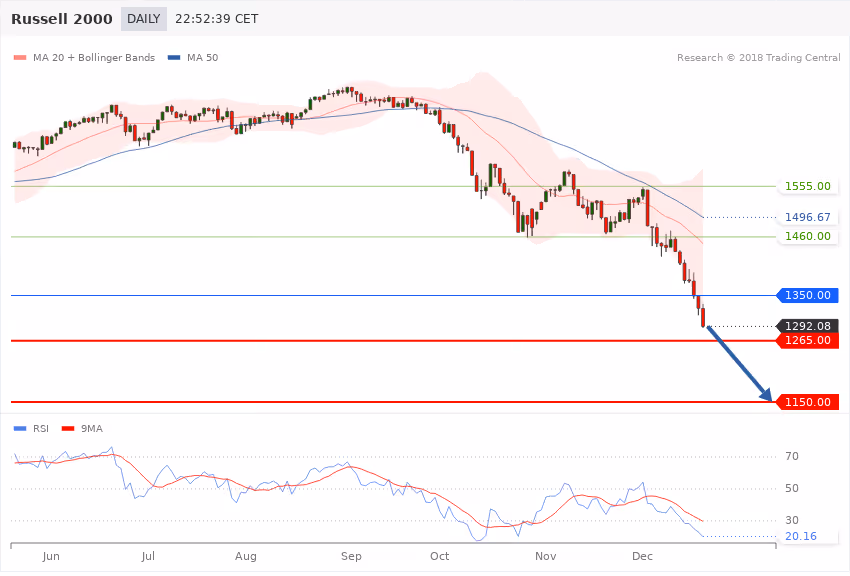This screenshot has width=850, height=576.
Task: Click the 9MA legend swatch
Action: 68,429
